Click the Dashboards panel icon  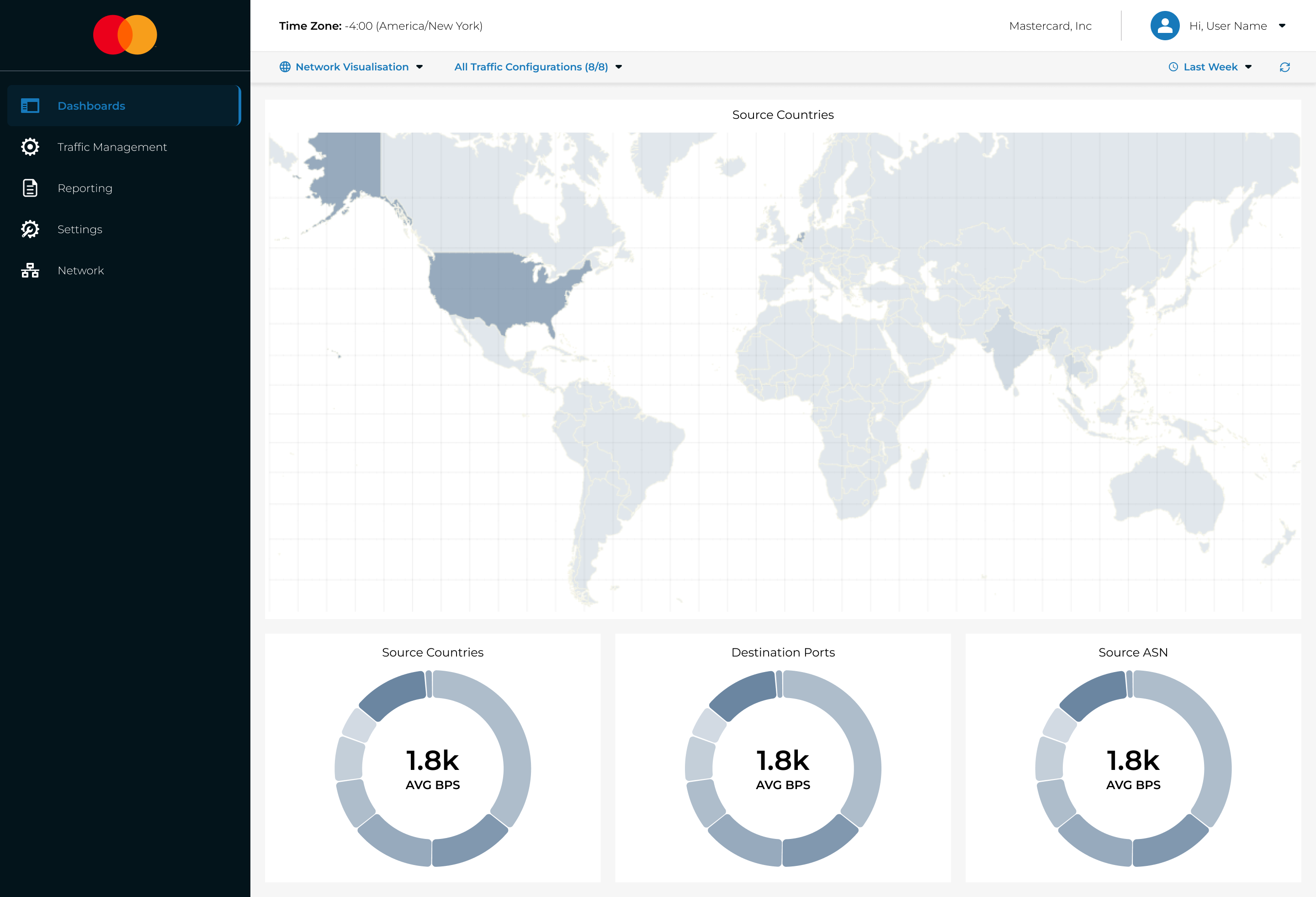tap(30, 106)
